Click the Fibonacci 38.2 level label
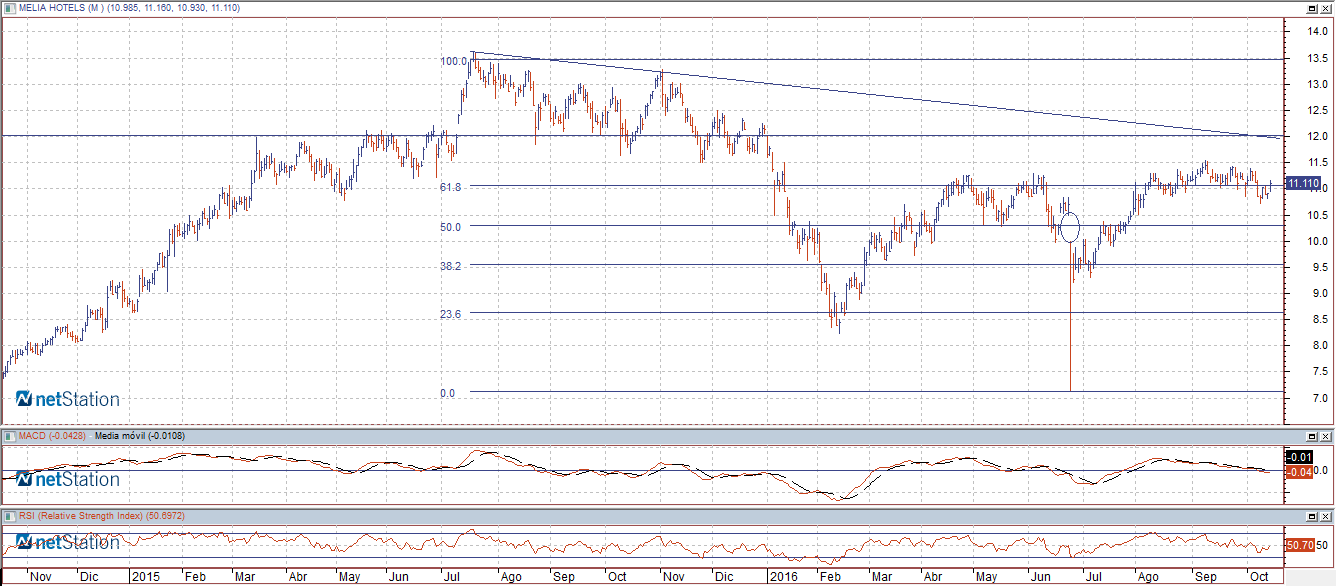Image resolution: width=1336 pixels, height=586 pixels. click(449, 266)
